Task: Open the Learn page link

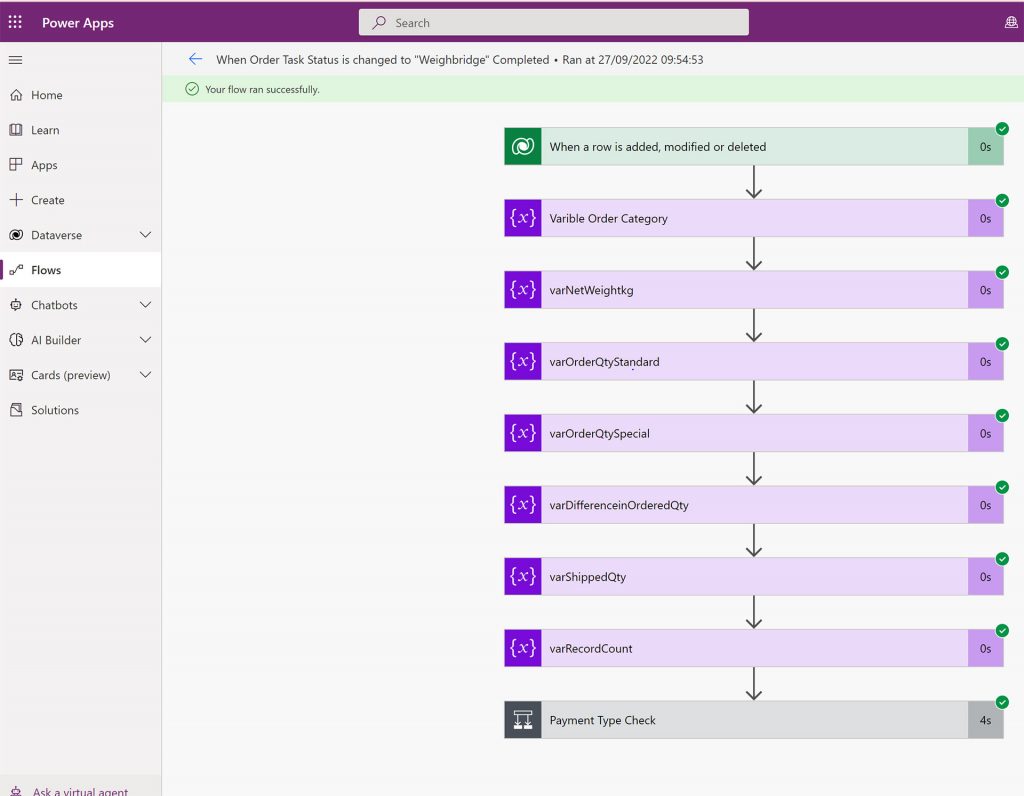Action: click(45, 130)
